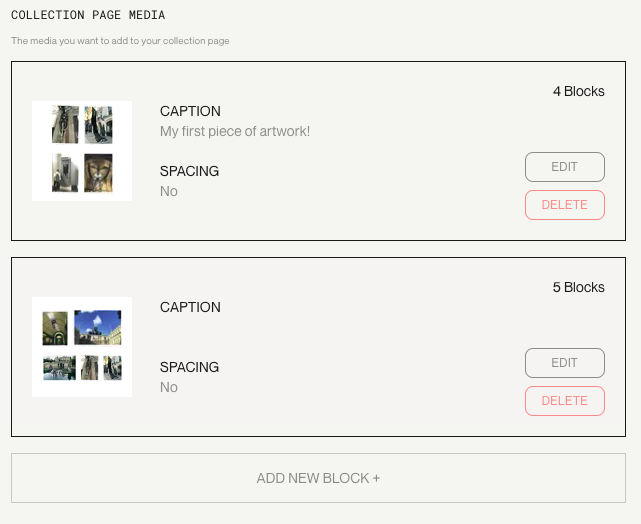Click the Add New Block + button
This screenshot has height=524, width=641.
(318, 478)
